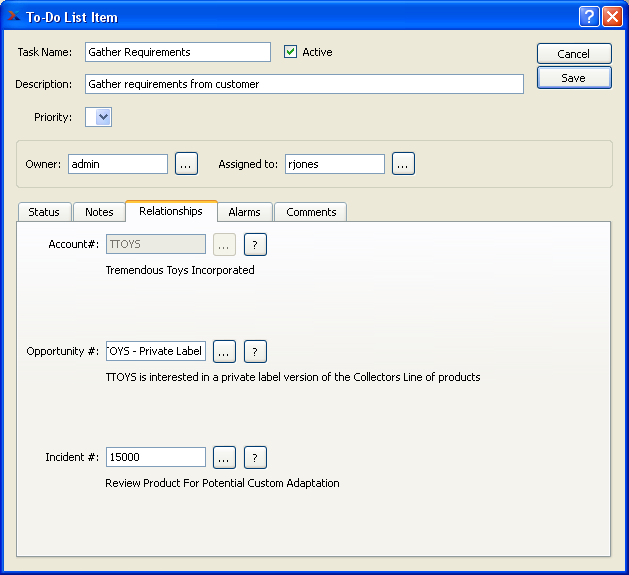Click the 'Assigned to:' label
This screenshot has width=629, height=575.
pos(248,164)
